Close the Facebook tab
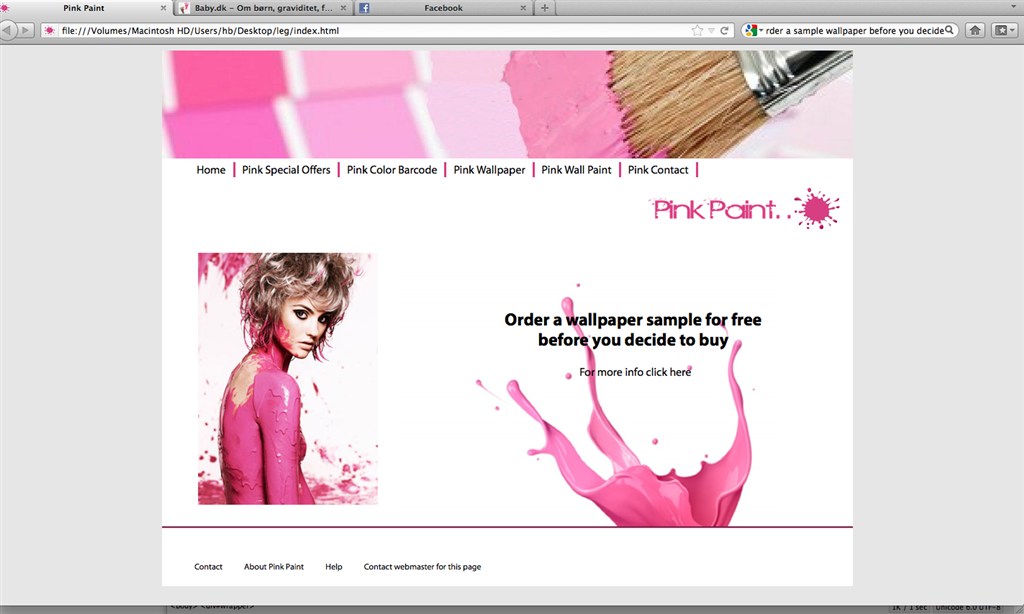 (x=523, y=8)
